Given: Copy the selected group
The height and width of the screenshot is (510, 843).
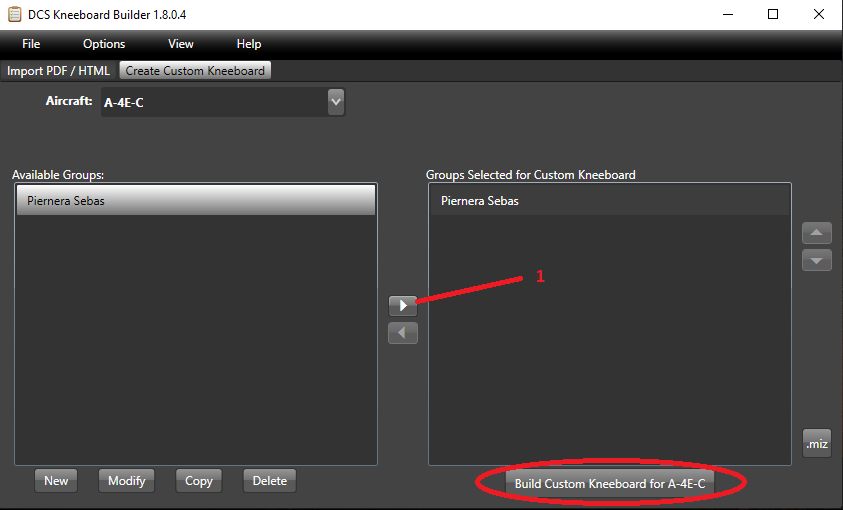Looking at the screenshot, I should pyautogui.click(x=198, y=481).
